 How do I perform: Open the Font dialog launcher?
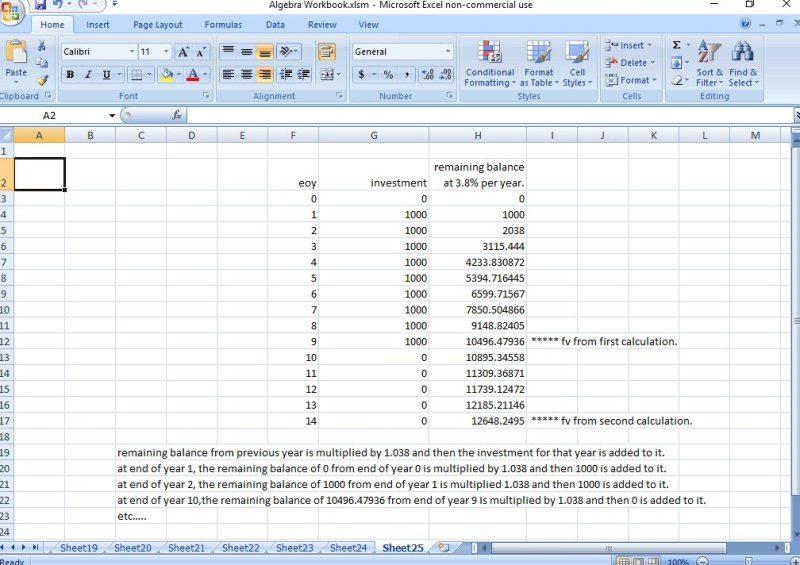tap(206, 95)
